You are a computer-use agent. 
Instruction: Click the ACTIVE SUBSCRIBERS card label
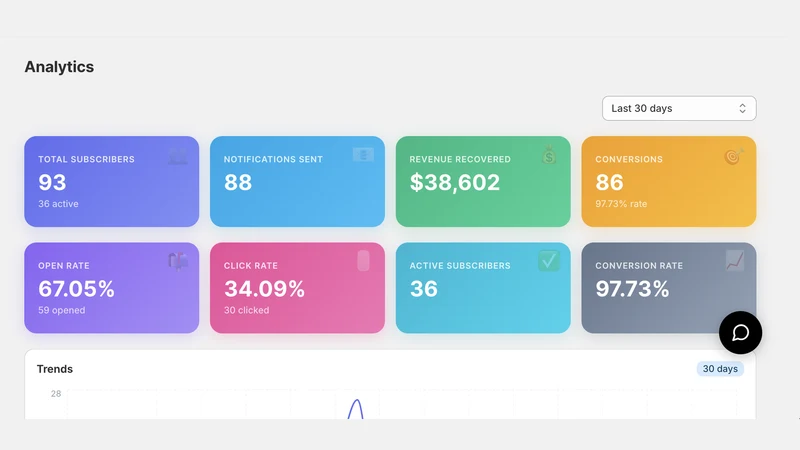tap(460, 266)
